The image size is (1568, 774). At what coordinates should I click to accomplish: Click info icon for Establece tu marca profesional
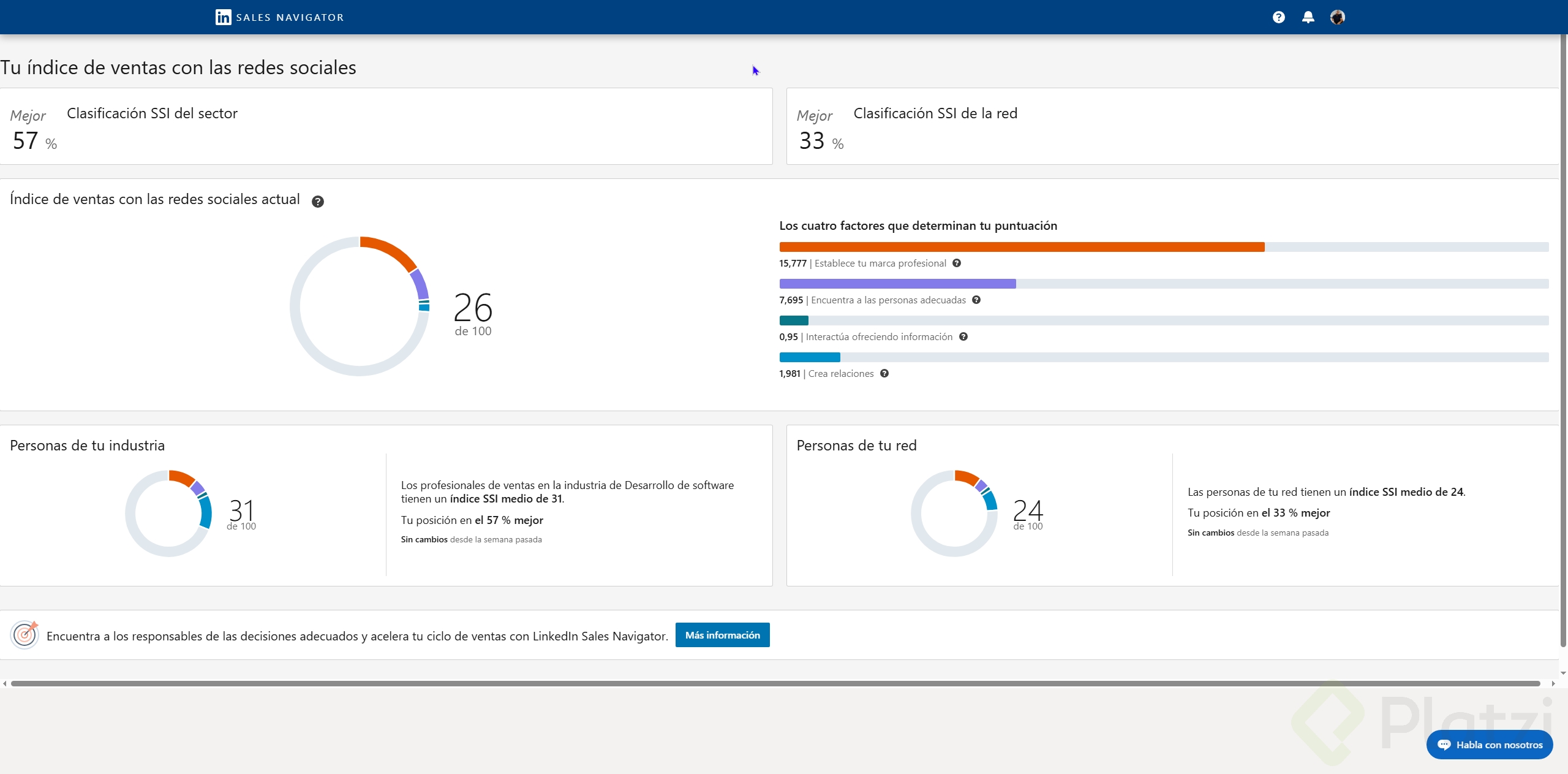click(957, 264)
